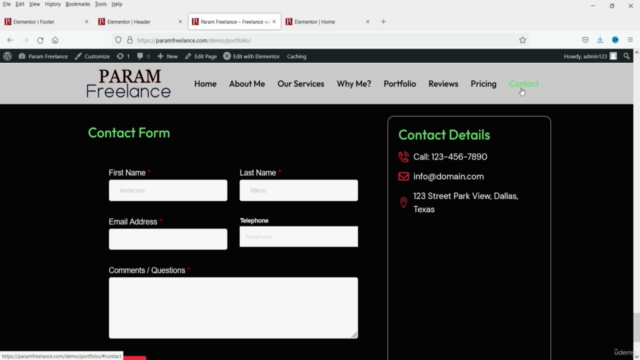The image size is (640, 360).
Task: Click Param Freelance in the admin bar
Action: point(43,56)
